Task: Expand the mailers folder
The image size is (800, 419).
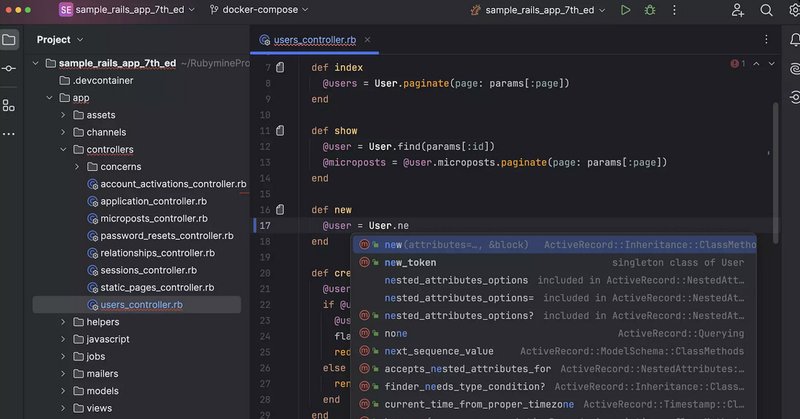Action: (63, 374)
